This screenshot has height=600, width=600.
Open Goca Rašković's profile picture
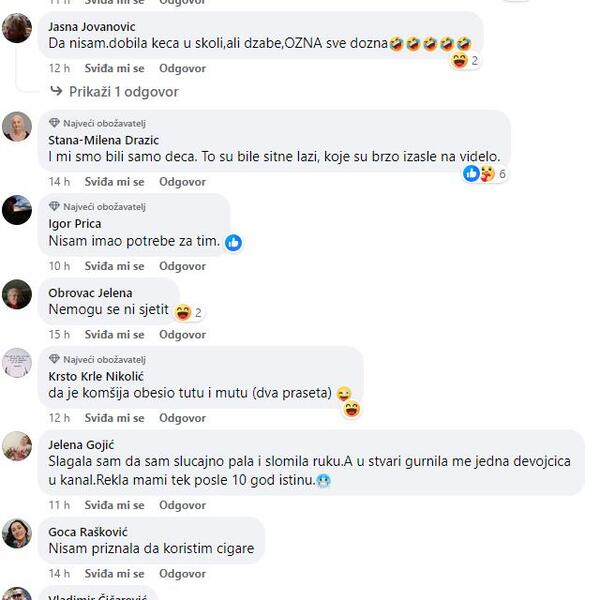coord(17,533)
